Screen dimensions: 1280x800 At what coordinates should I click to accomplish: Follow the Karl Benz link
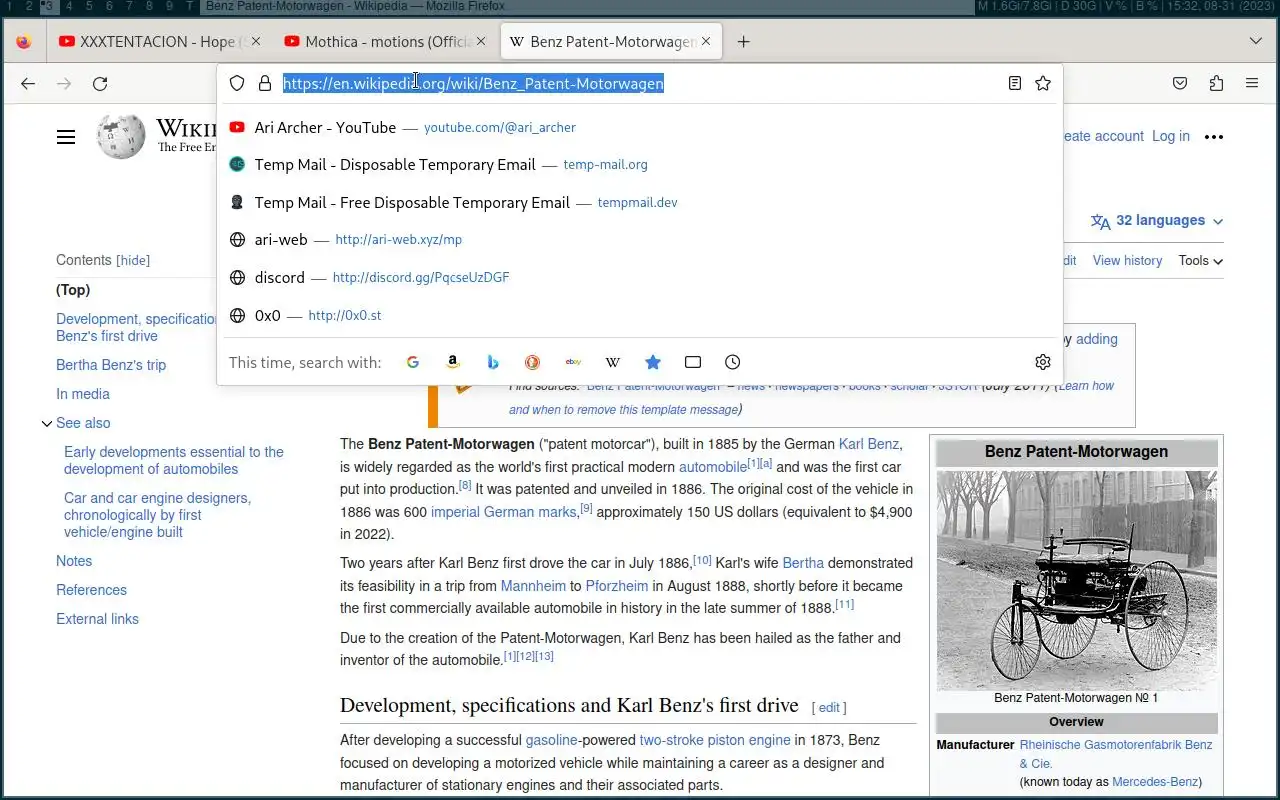point(869,444)
